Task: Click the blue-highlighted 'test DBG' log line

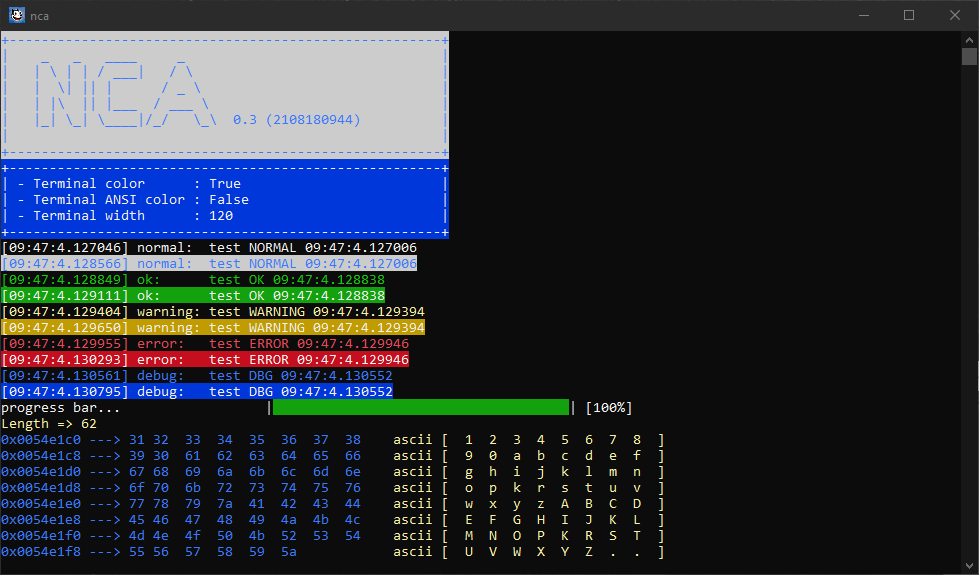Action: [197, 392]
